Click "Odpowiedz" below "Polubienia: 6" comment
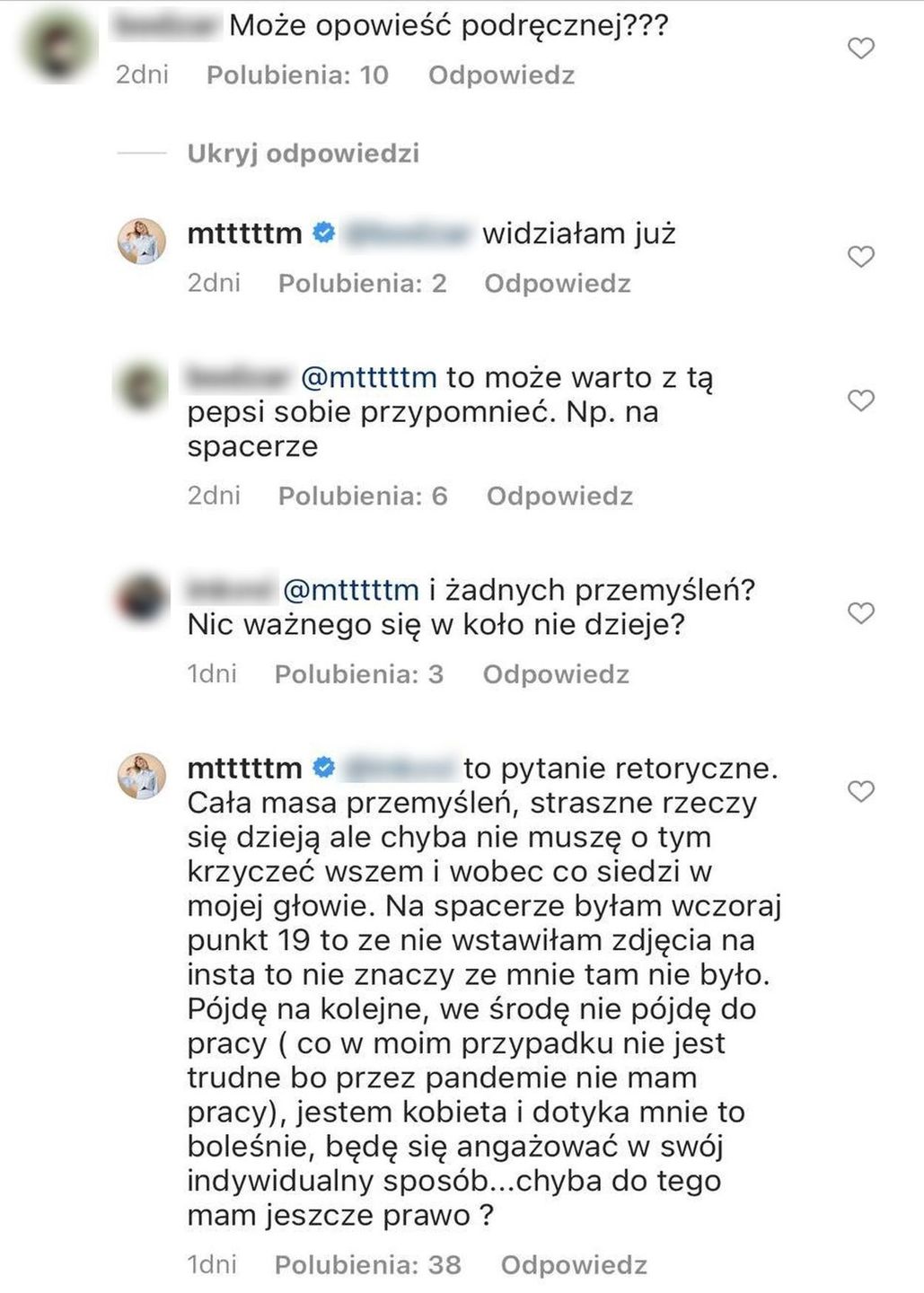 (559, 497)
